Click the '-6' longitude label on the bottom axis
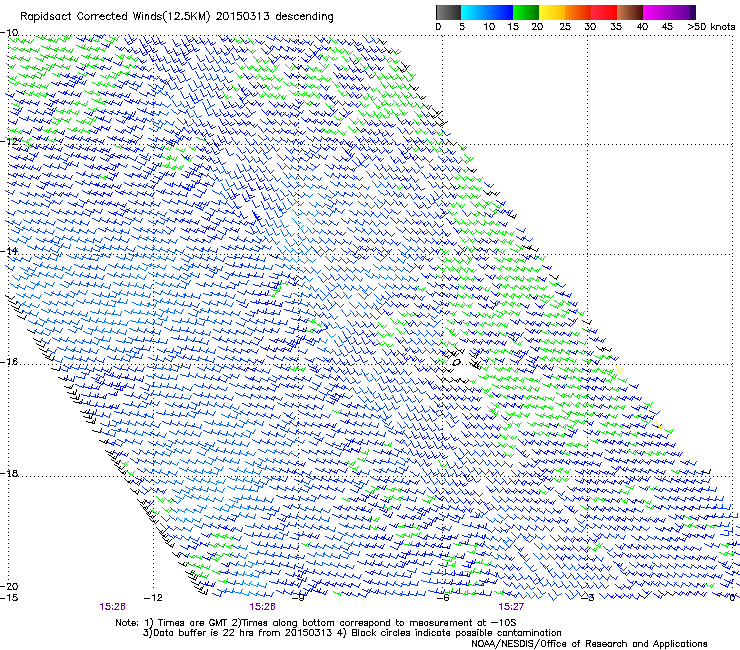740x650 pixels. click(443, 598)
